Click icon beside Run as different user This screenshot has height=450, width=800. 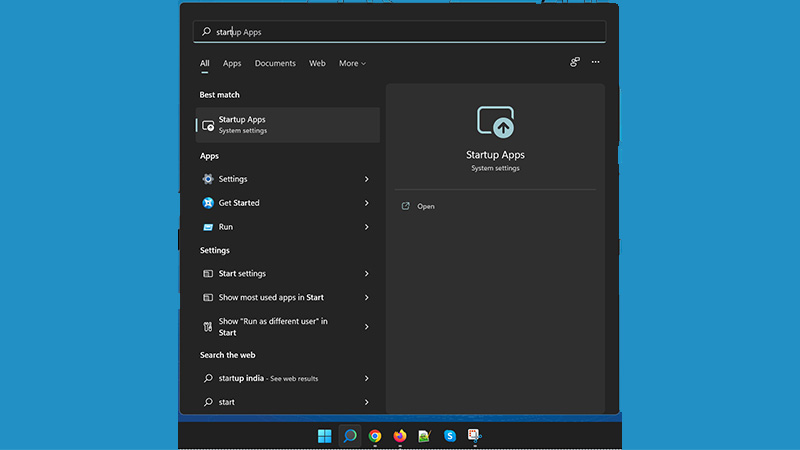(x=208, y=327)
